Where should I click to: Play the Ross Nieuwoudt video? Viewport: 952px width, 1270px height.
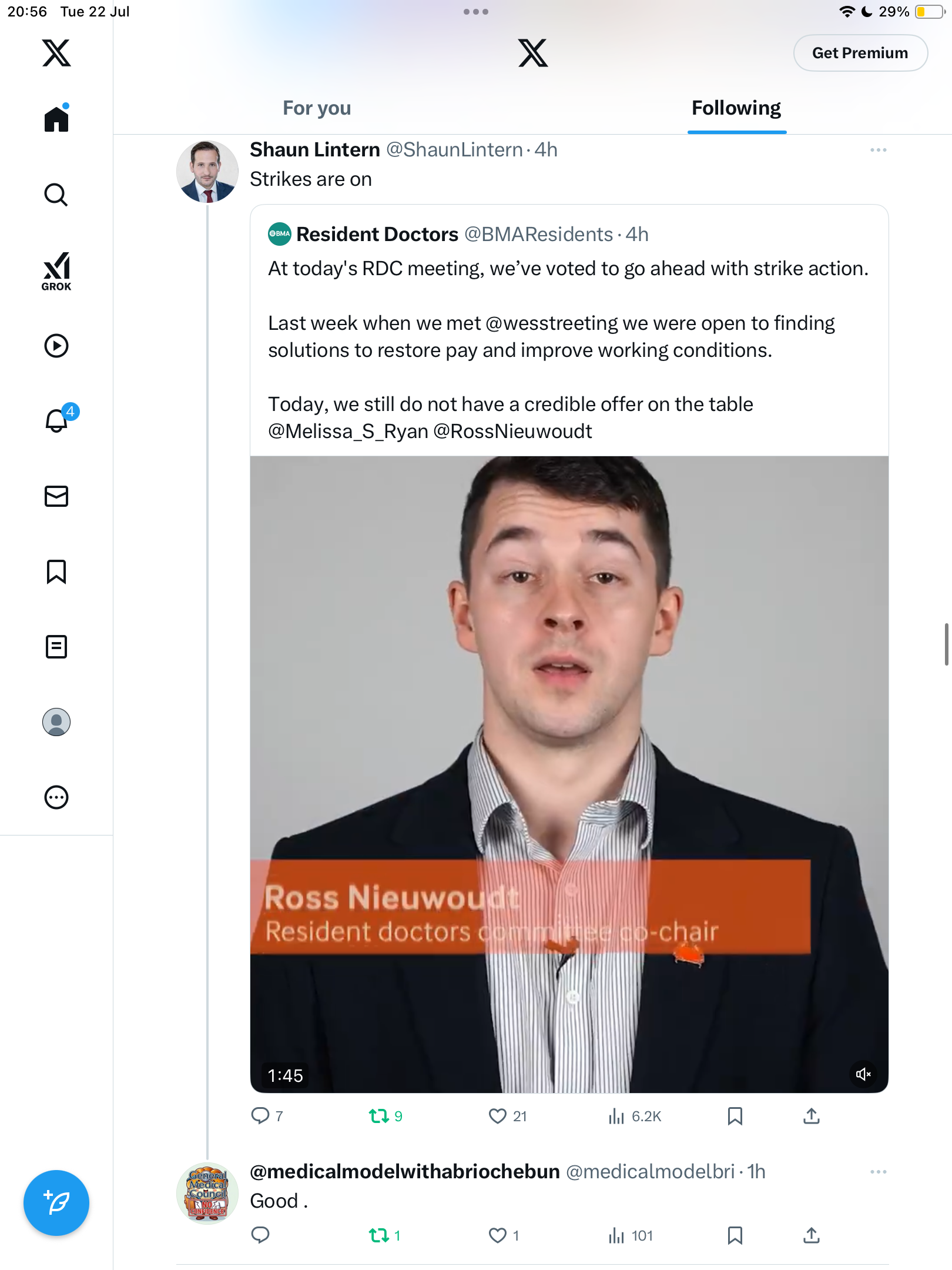point(569,774)
